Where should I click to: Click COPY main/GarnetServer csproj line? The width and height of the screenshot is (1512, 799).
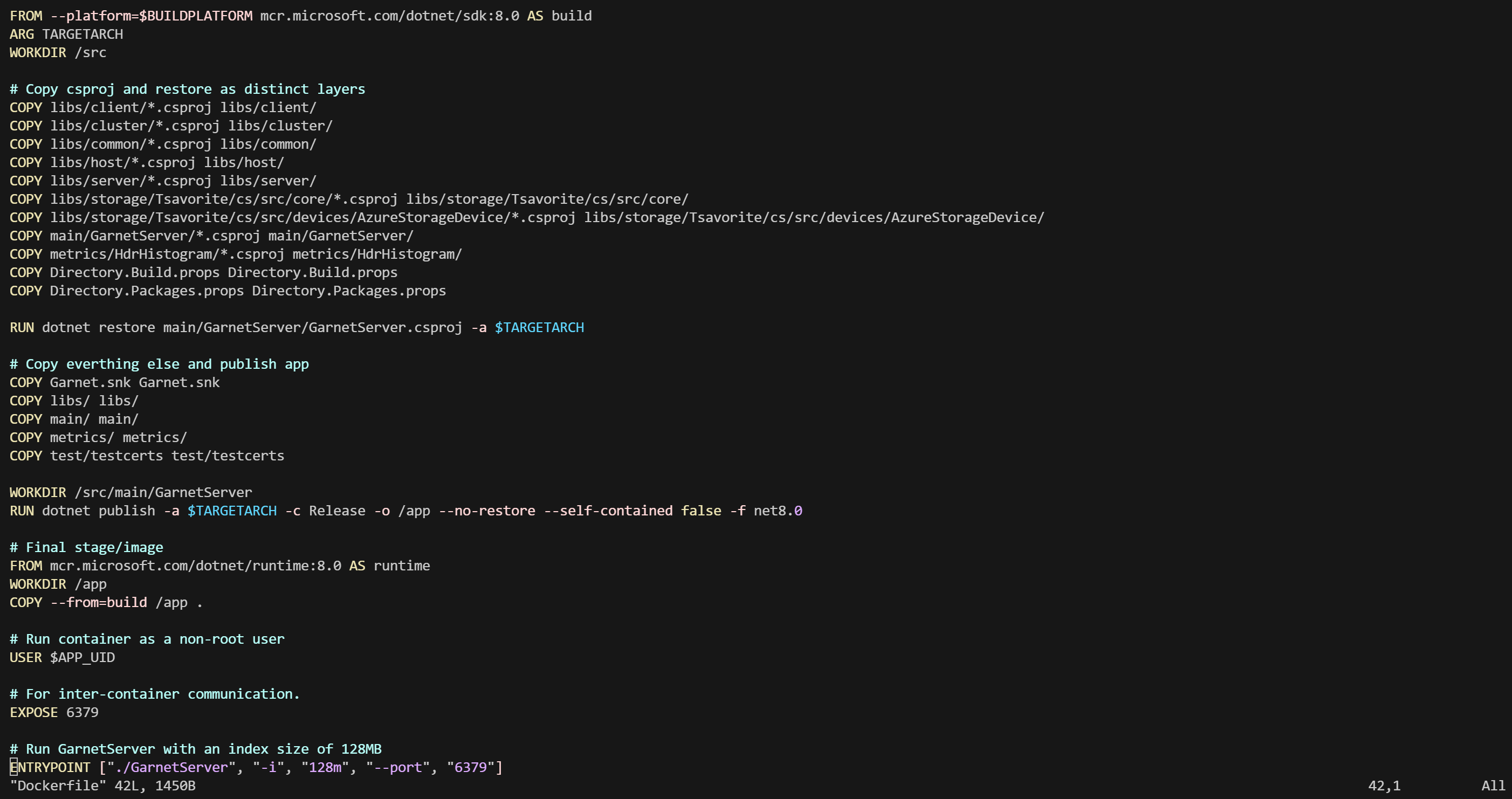pyautogui.click(x=211, y=236)
